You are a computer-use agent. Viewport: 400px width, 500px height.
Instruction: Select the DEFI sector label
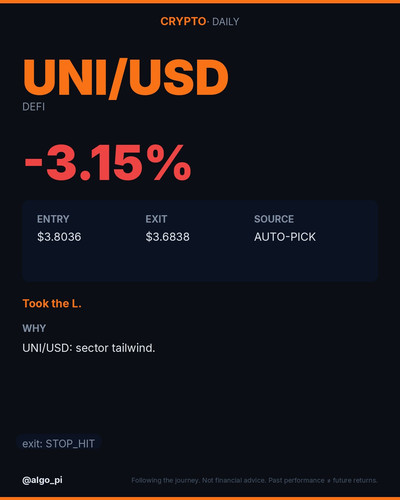coord(33,107)
